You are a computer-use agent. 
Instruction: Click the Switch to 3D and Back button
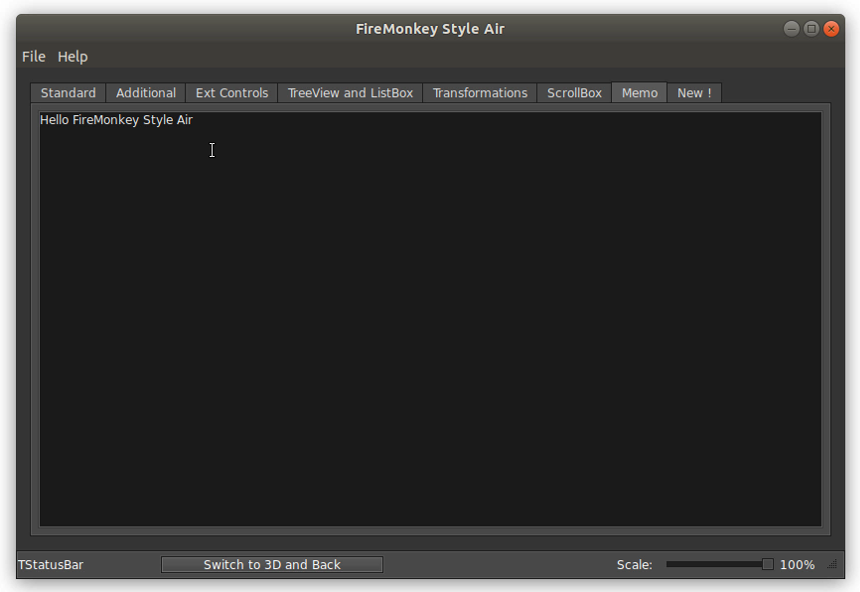tap(272, 565)
